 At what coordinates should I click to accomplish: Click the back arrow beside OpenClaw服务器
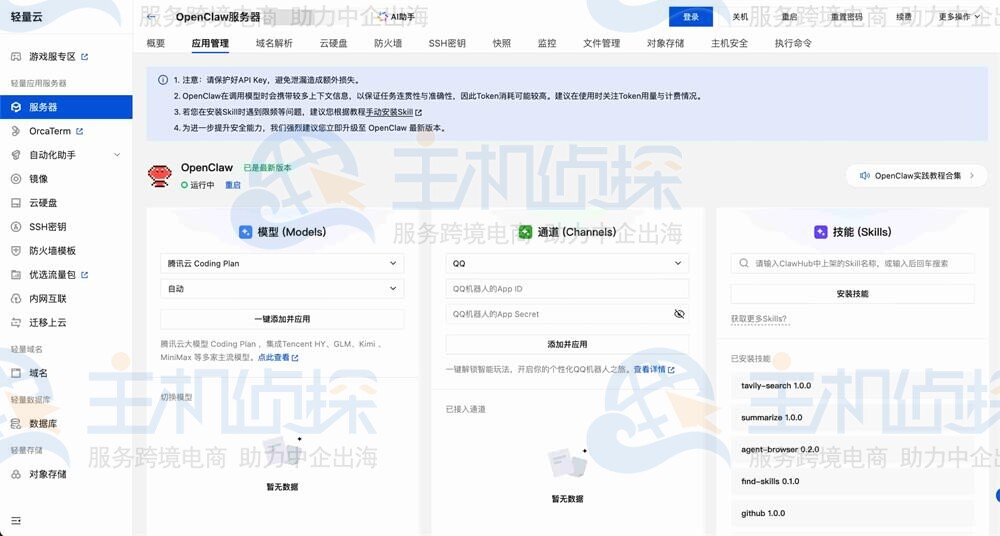pos(151,17)
